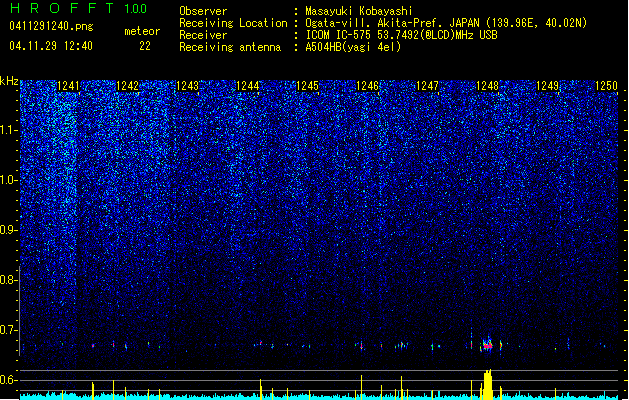629x400 pixels.
Task: Click the 0.6 kHz frequency axis label
Action: point(9,380)
